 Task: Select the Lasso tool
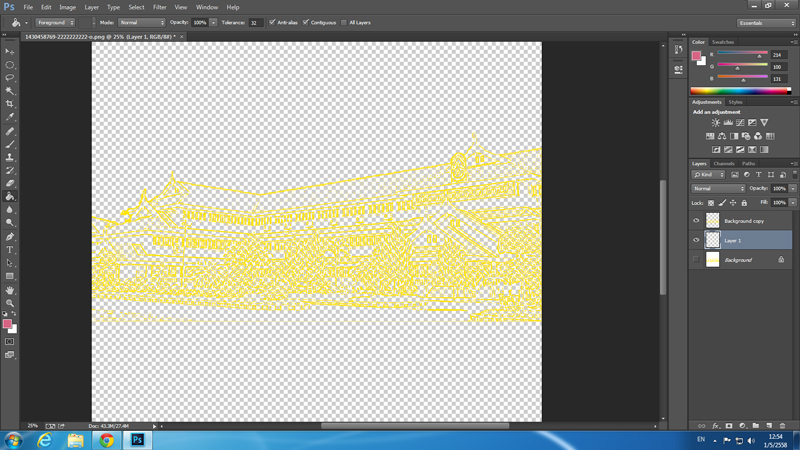coord(10,78)
